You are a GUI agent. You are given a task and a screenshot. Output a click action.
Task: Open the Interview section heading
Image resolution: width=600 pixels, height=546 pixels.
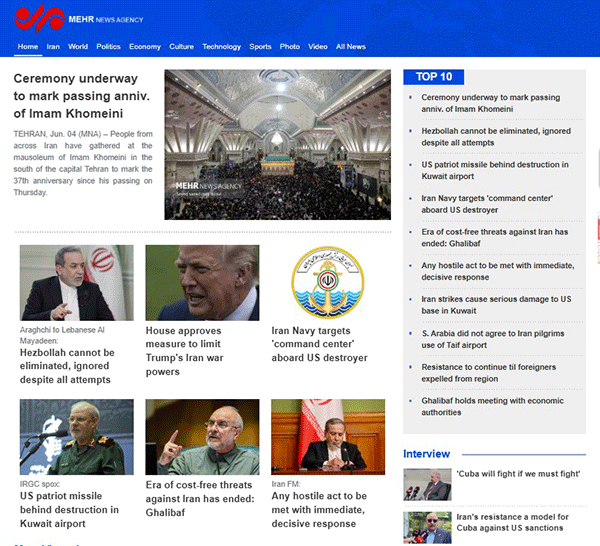click(426, 454)
